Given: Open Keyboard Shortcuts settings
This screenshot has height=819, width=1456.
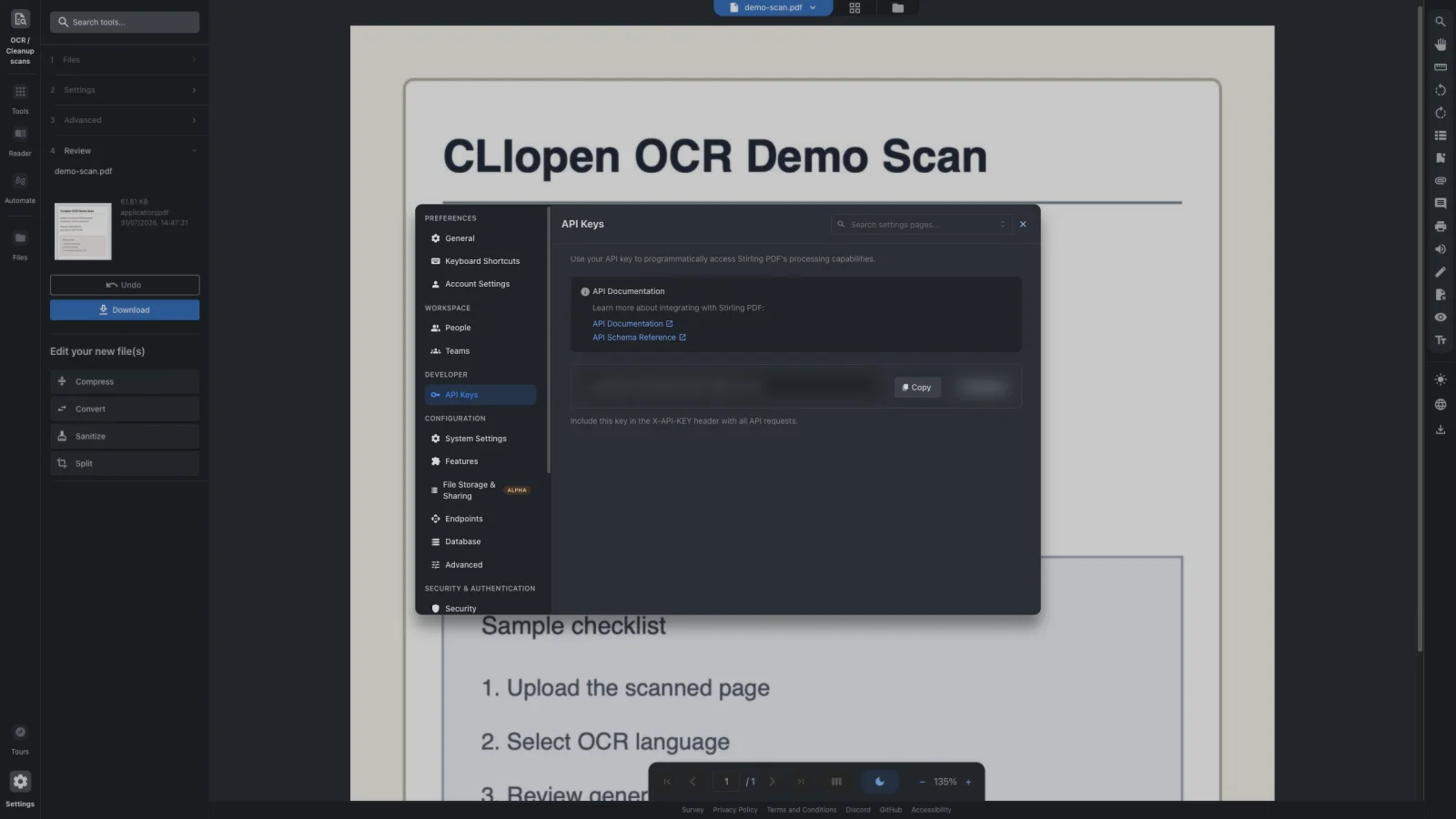Looking at the screenshot, I should point(480,261).
